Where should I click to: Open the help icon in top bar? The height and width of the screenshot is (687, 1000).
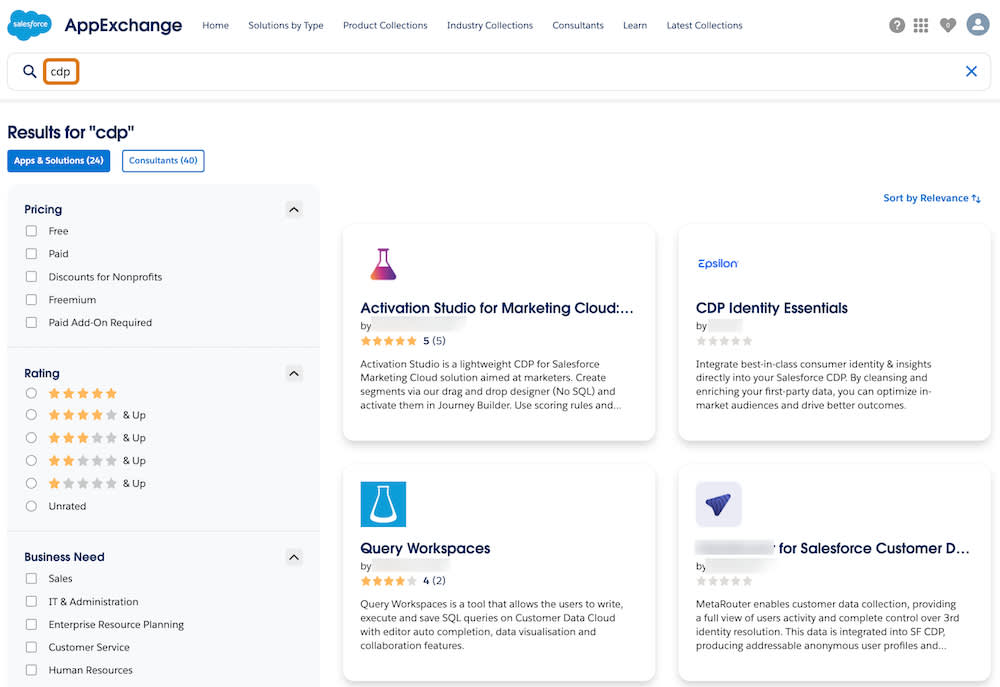tap(897, 24)
